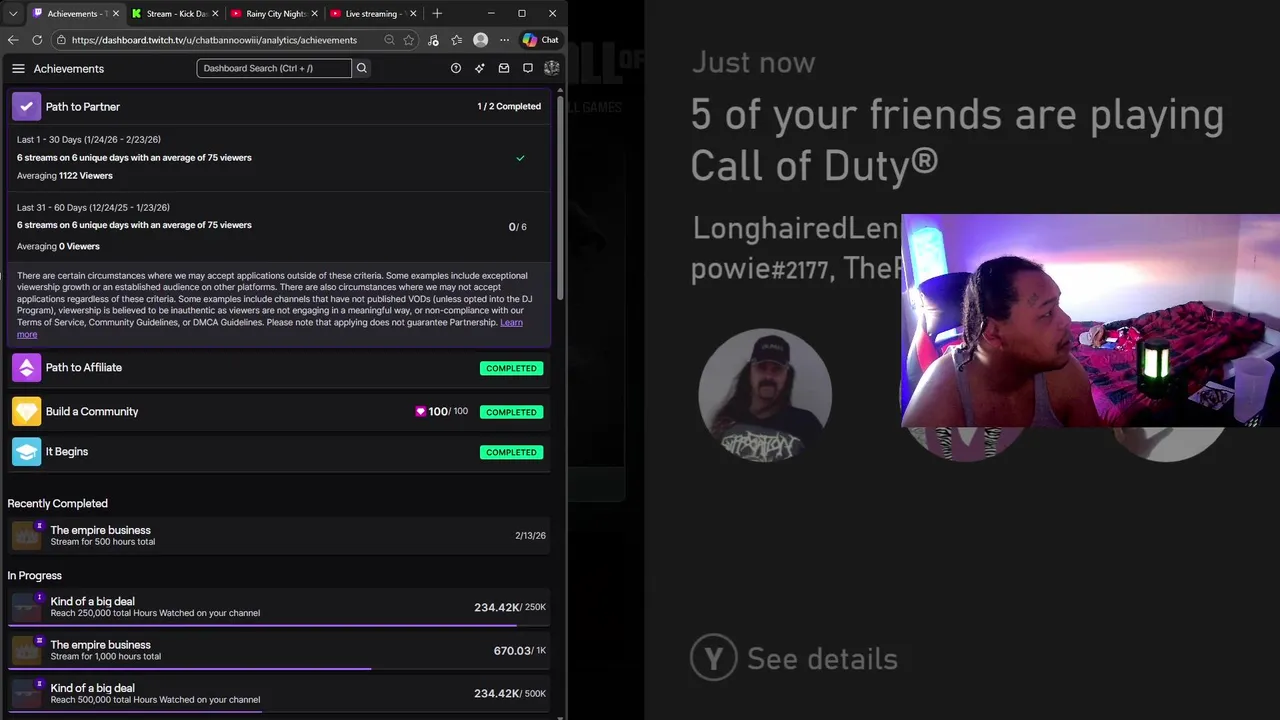Click the In Progress heading
Image resolution: width=1280 pixels, height=720 pixels.
coord(34,575)
